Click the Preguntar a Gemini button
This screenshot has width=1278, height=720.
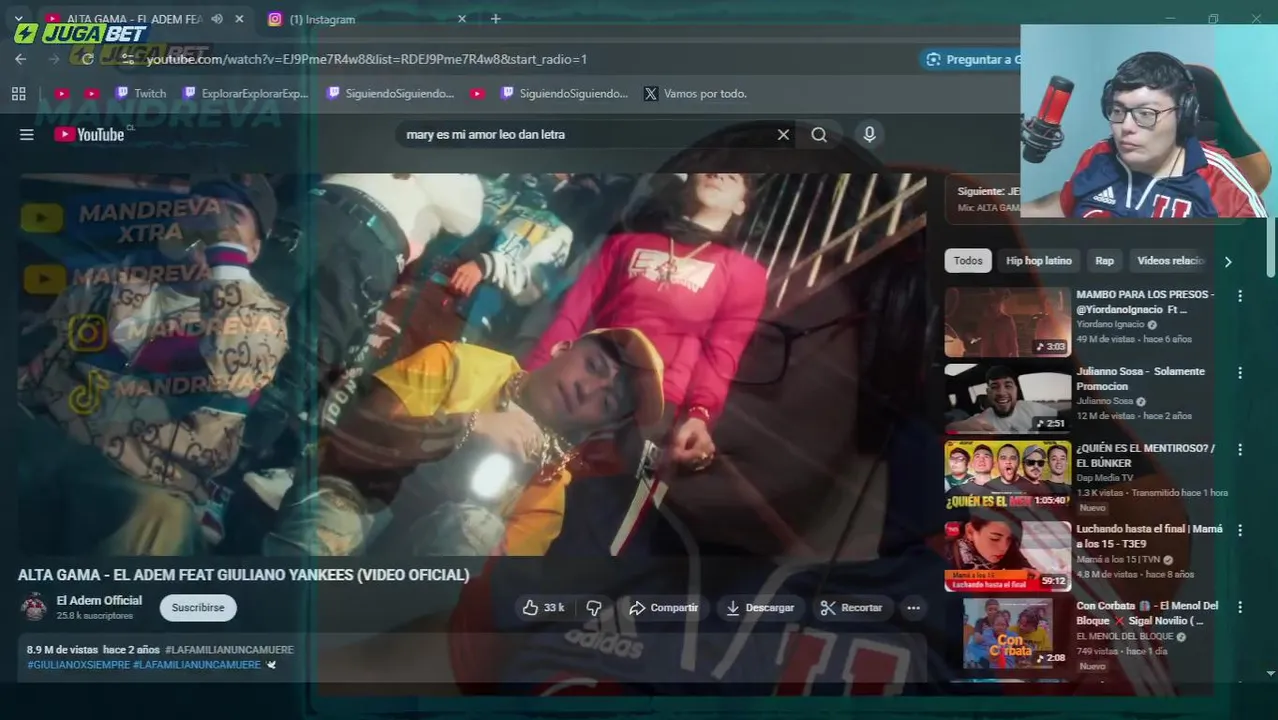click(970, 59)
